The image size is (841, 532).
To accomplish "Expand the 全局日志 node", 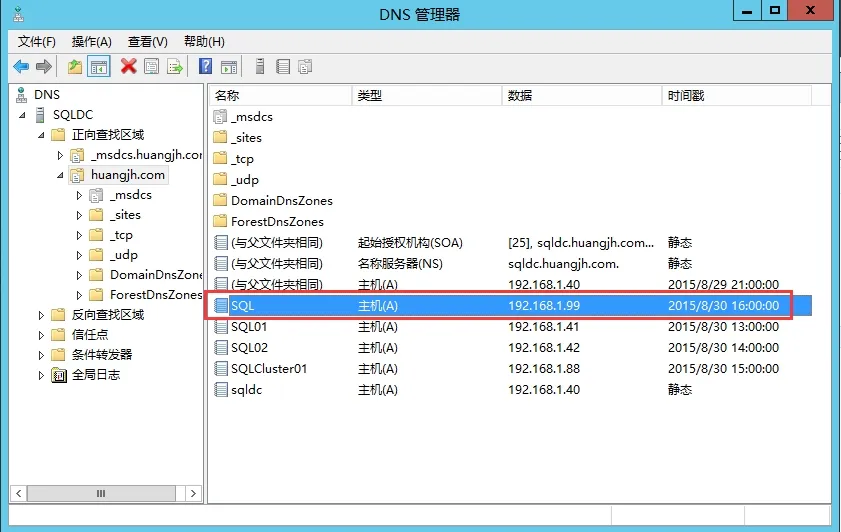I will tap(41, 375).
